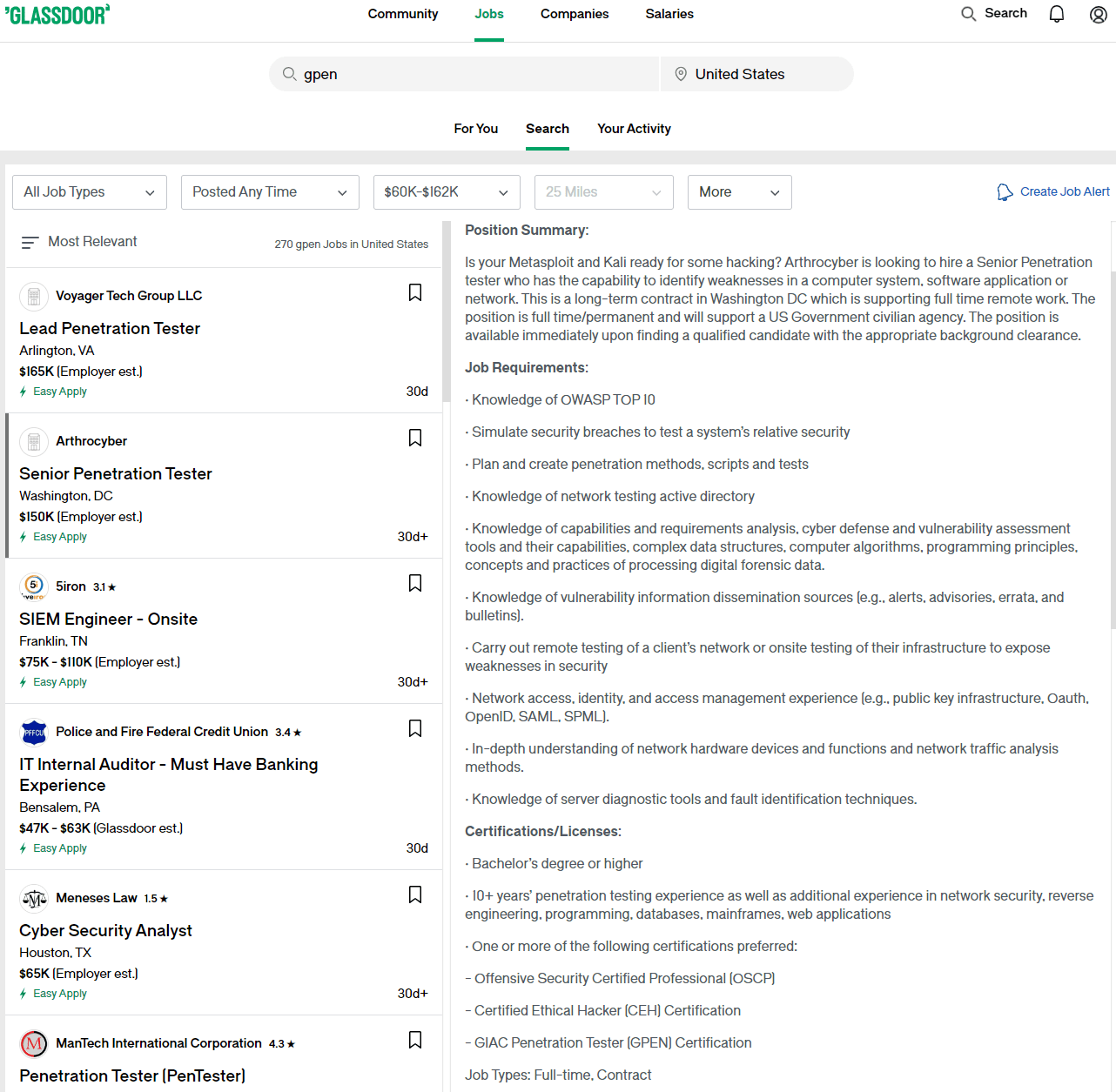
Task: Save the Lead Penetration Tester job
Action: tap(415, 292)
